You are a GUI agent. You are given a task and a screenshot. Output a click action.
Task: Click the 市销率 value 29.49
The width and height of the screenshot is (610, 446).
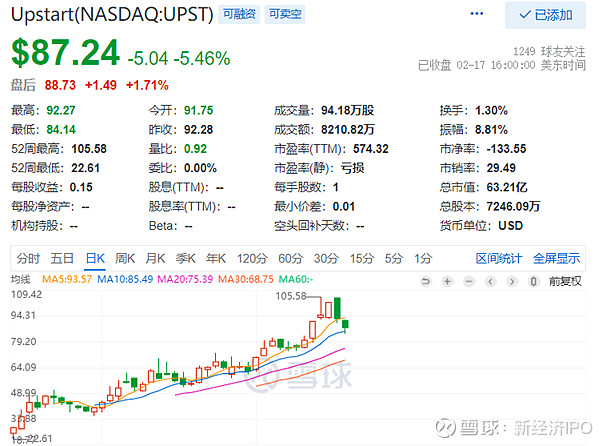501,168
